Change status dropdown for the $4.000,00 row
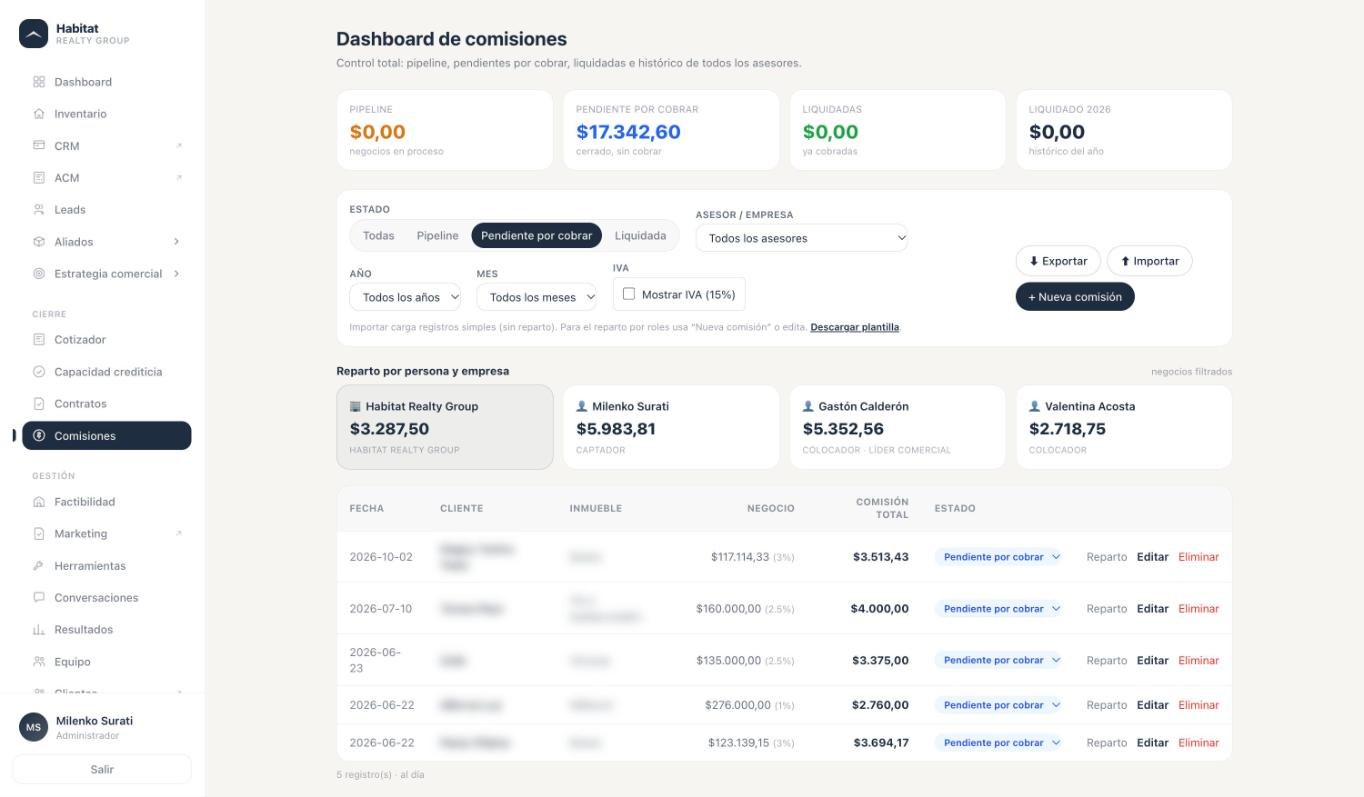The width and height of the screenshot is (1364, 797). click(998, 609)
